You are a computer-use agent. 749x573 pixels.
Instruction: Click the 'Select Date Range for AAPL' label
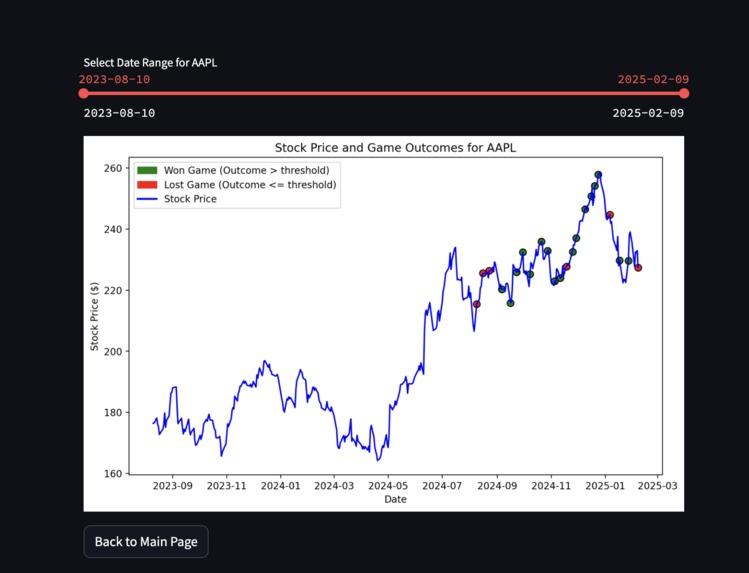tap(150, 63)
